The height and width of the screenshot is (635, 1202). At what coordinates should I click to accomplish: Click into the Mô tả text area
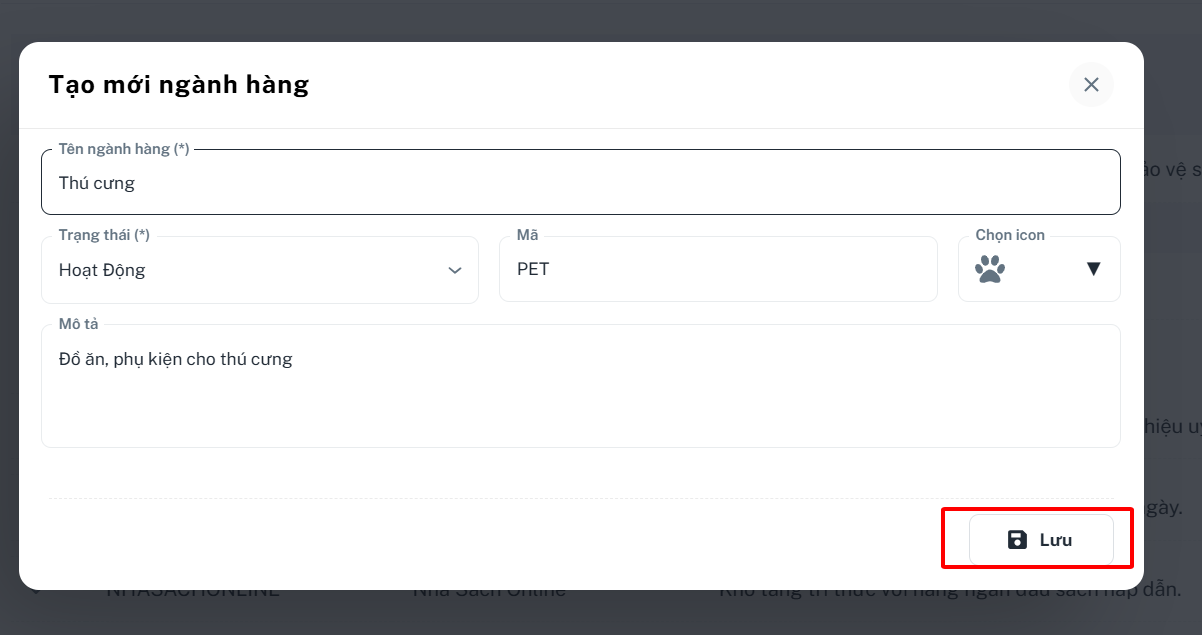point(580,386)
